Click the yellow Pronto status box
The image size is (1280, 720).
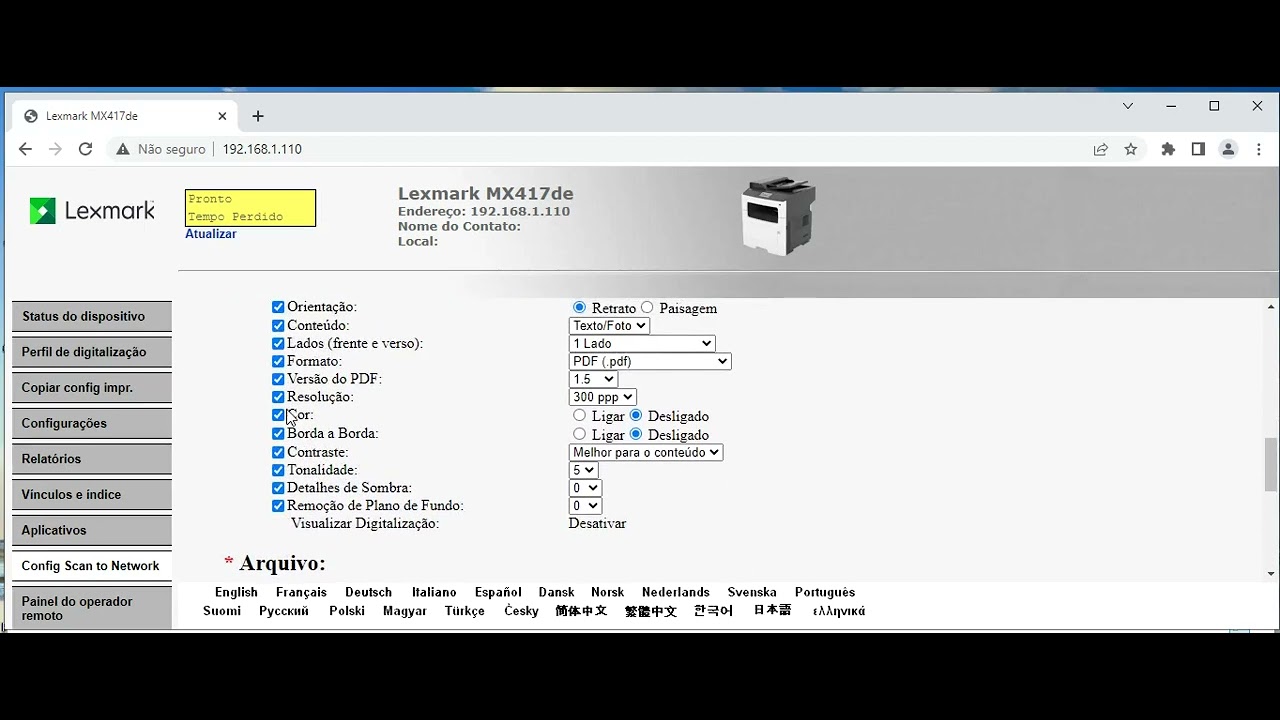tap(250, 208)
